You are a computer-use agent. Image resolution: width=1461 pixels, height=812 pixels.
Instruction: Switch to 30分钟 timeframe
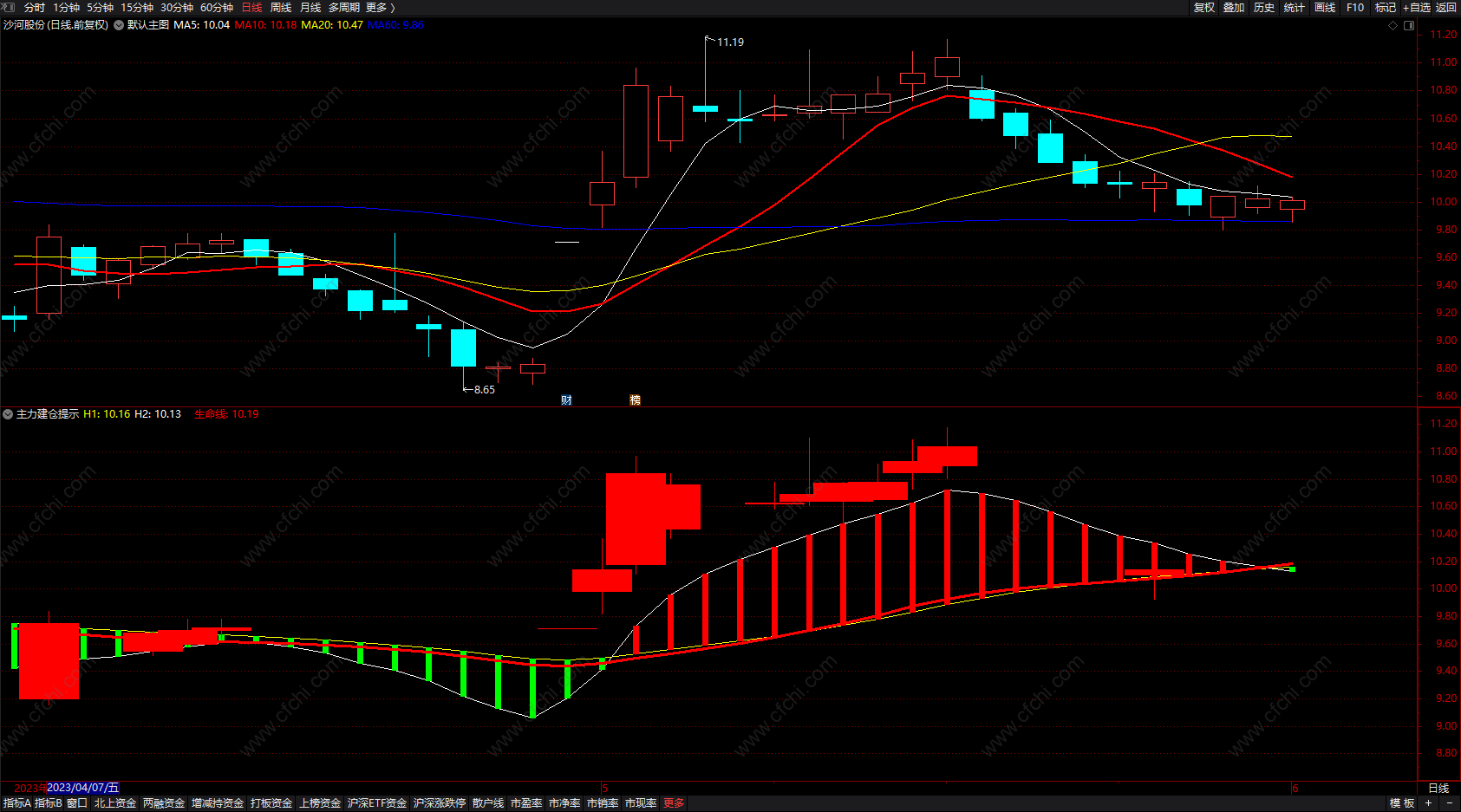coord(177,7)
